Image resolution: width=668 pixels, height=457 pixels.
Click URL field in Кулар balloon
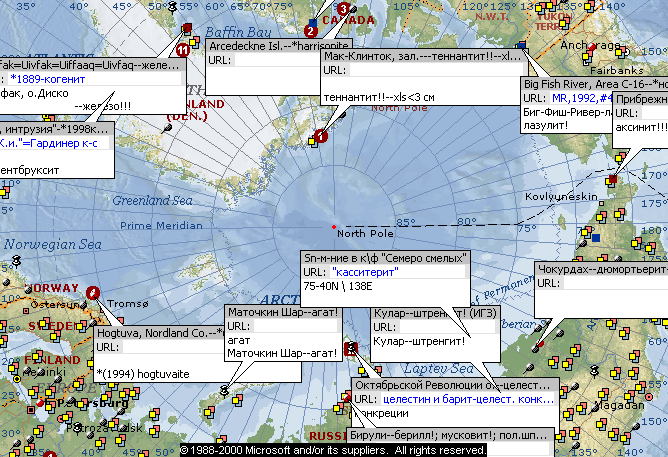pyautogui.click(x=447, y=327)
